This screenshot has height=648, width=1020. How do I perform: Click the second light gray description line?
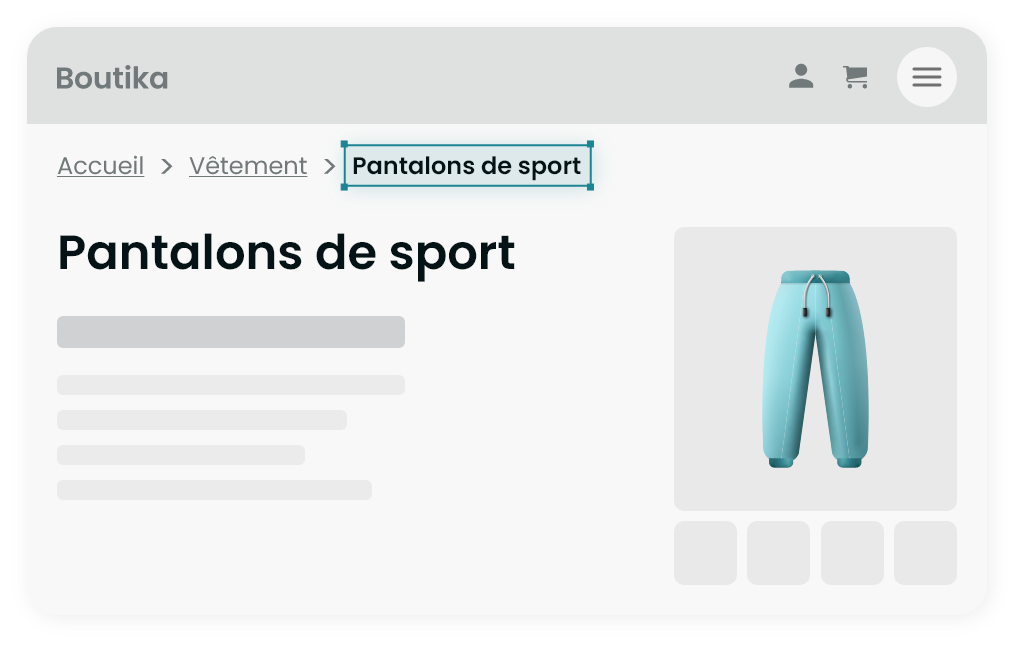[202, 420]
